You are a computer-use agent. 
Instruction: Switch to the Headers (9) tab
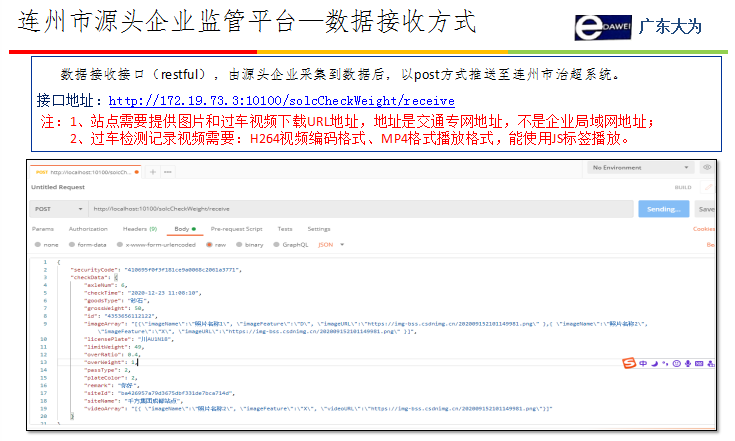pos(139,229)
